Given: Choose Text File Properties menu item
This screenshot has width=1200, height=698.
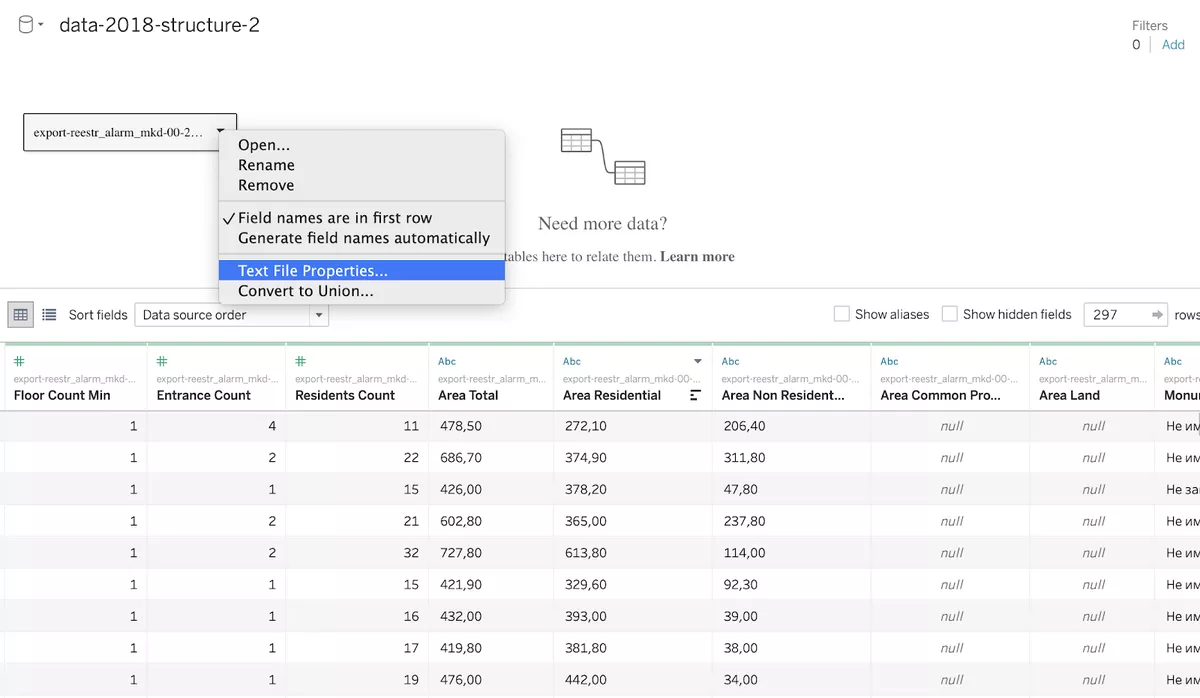Looking at the screenshot, I should (x=313, y=271).
